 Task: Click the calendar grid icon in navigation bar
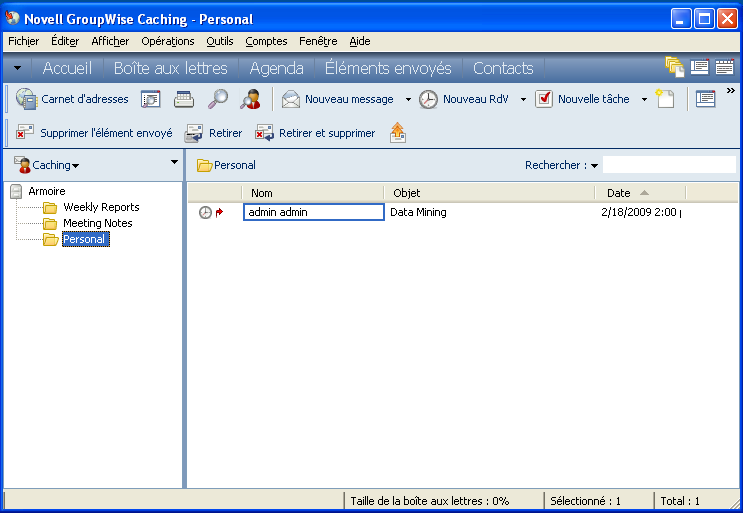click(725, 67)
